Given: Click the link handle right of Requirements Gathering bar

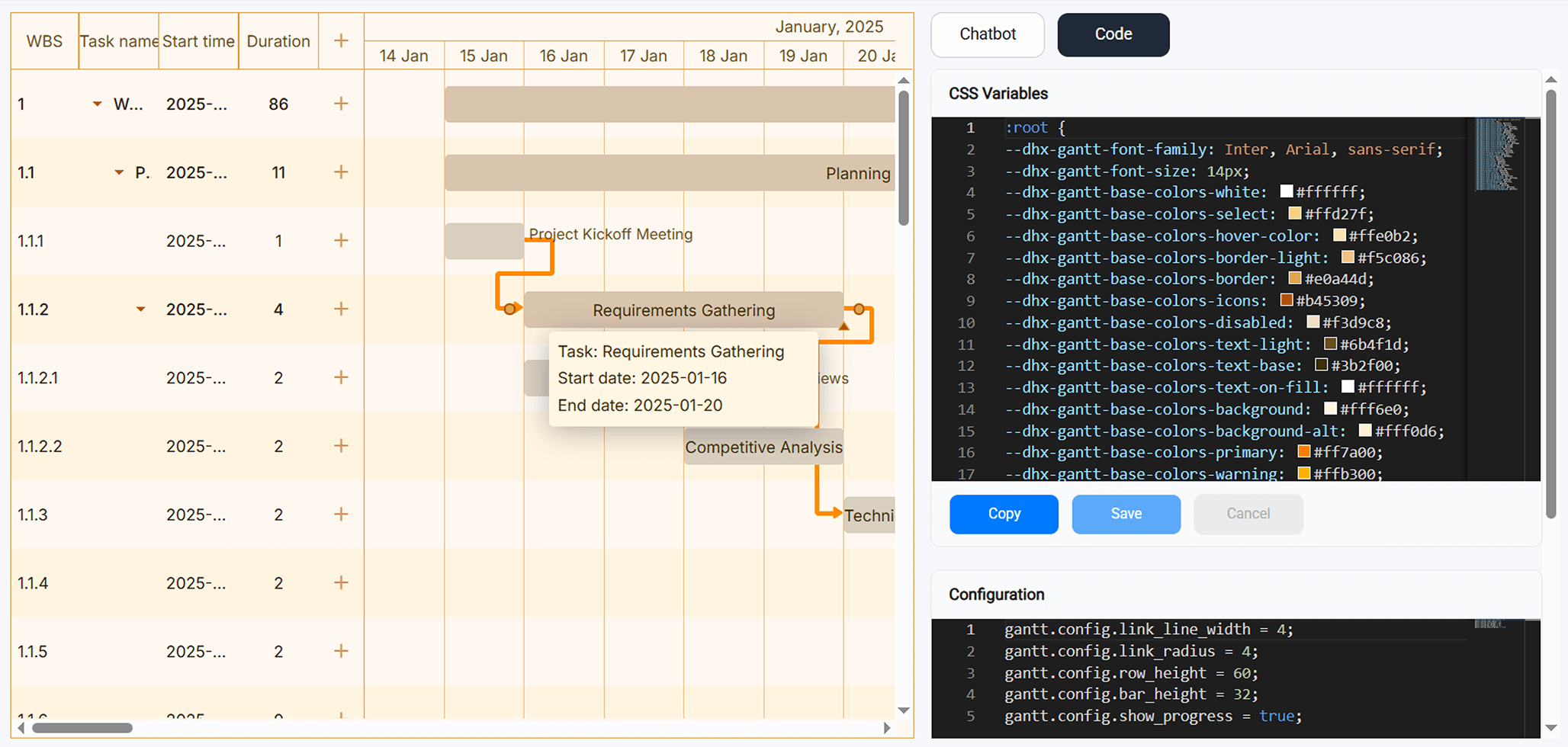Looking at the screenshot, I should point(859,309).
